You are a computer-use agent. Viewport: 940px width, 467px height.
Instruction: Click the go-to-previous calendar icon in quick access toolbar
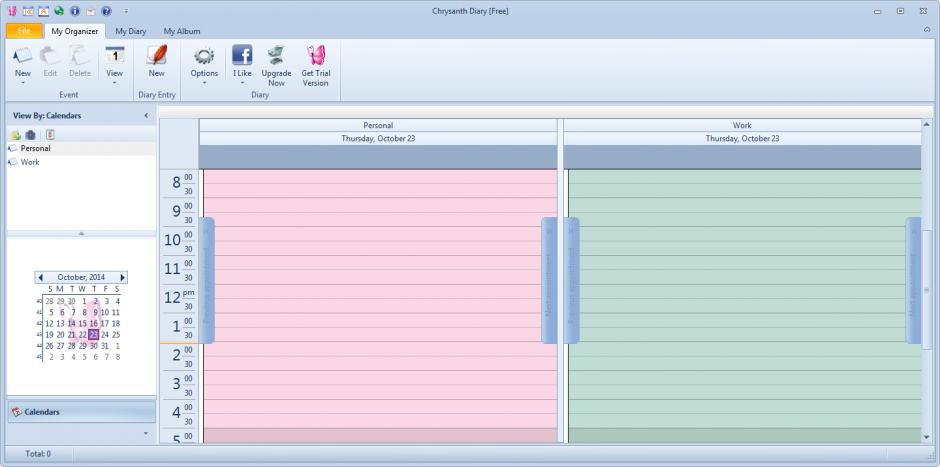[28, 11]
